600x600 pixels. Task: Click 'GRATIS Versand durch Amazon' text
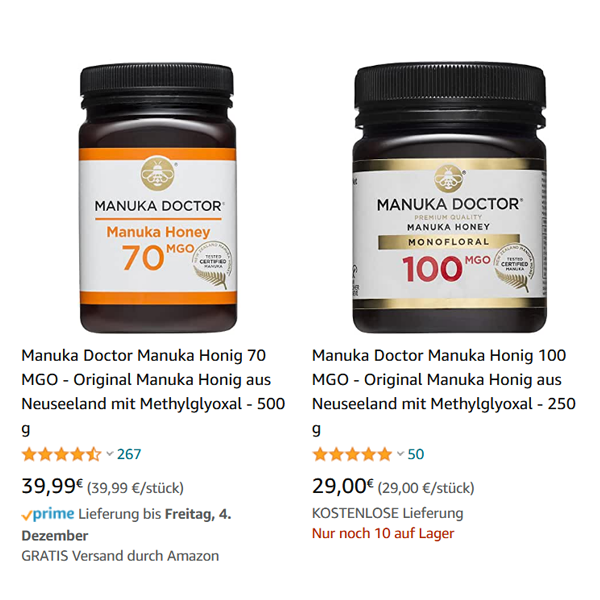click(120, 556)
